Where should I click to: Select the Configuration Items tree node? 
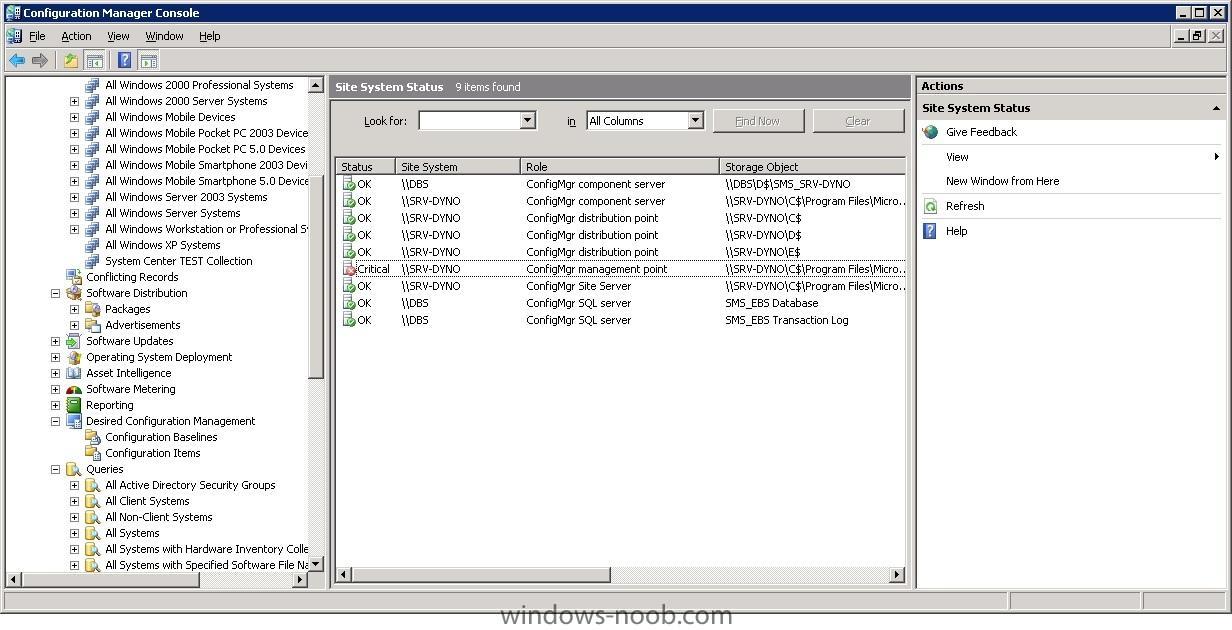click(x=153, y=453)
